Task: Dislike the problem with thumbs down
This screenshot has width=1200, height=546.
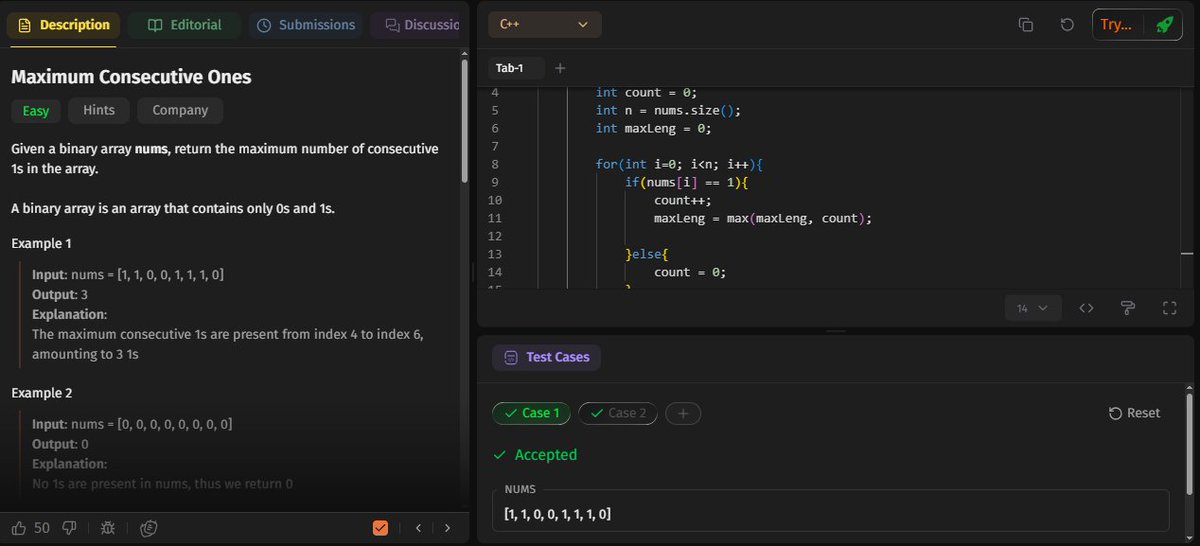Action: click(70, 528)
